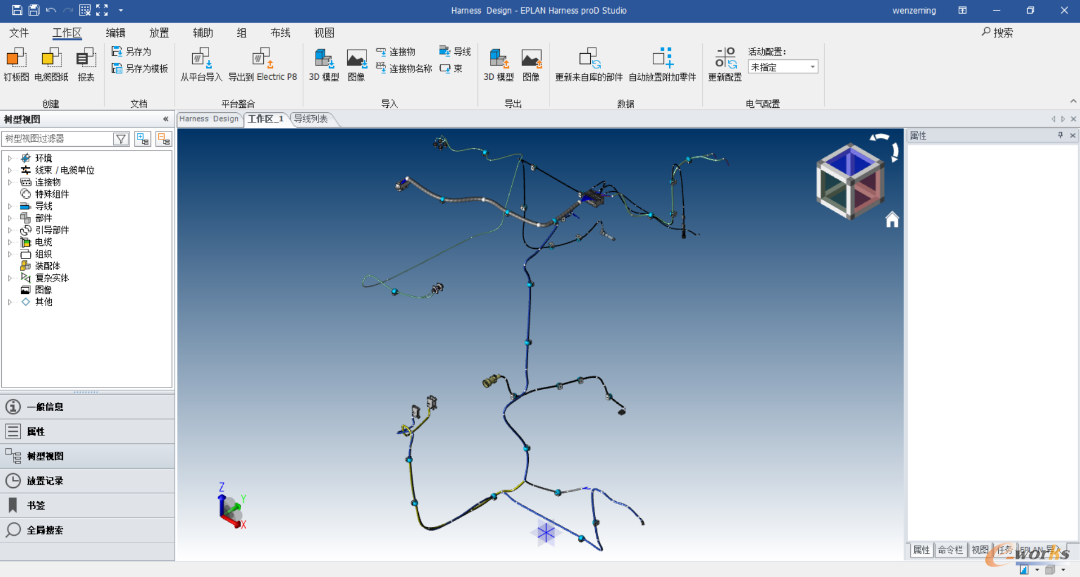The height and width of the screenshot is (577, 1080).
Task: Click 束 import button
Action: [451, 69]
